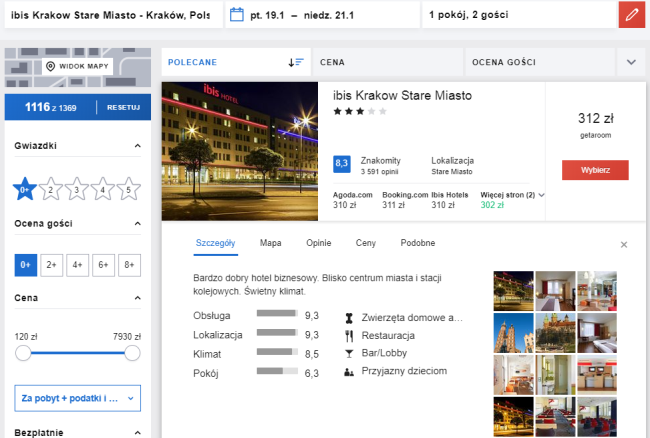
Task: Expand Więcej stron (2) price list
Action: (512, 195)
